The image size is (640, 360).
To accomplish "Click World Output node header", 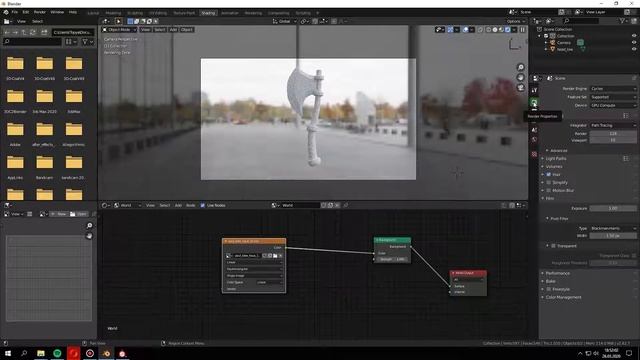I will (x=468, y=273).
